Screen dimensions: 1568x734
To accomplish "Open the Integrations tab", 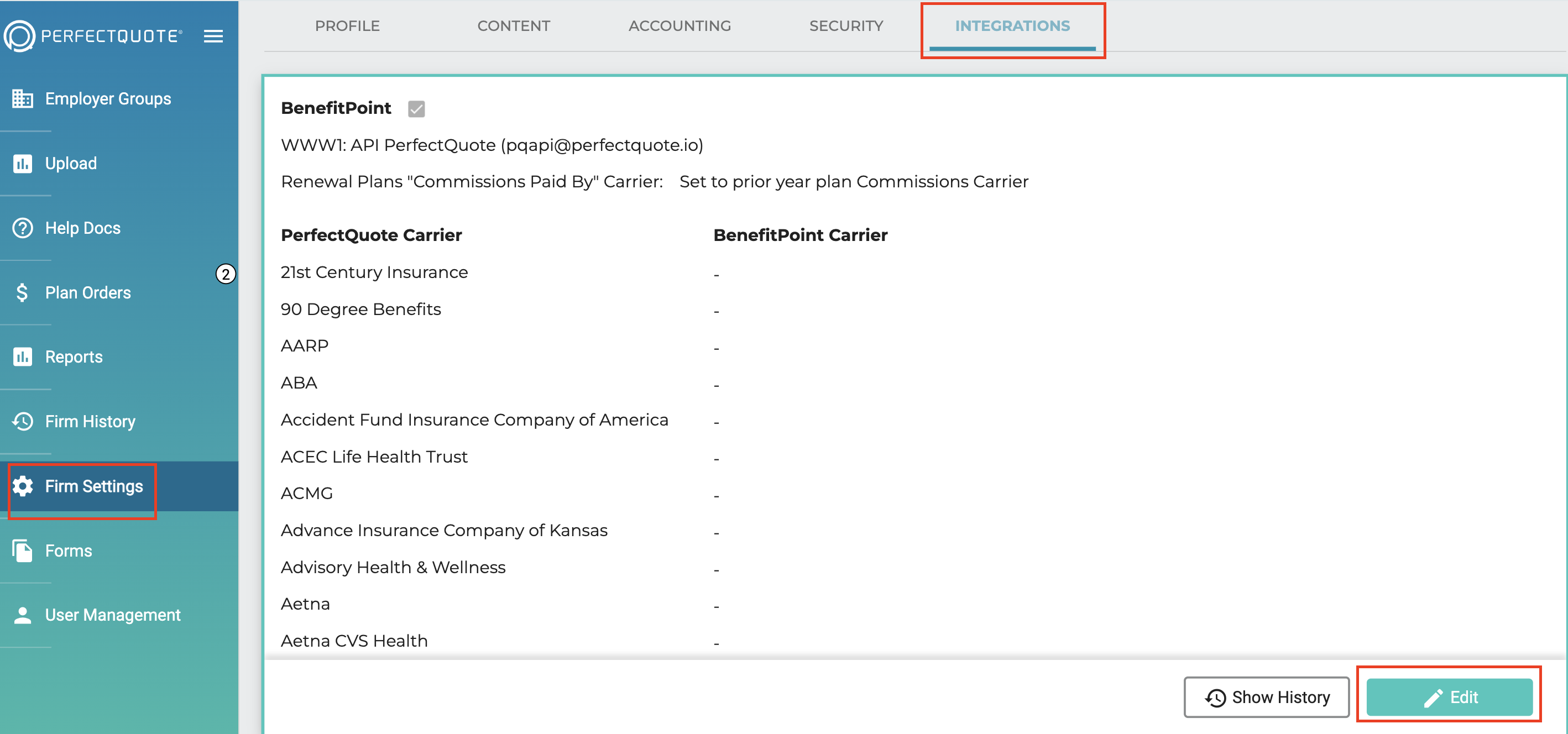I will pyautogui.click(x=1013, y=25).
